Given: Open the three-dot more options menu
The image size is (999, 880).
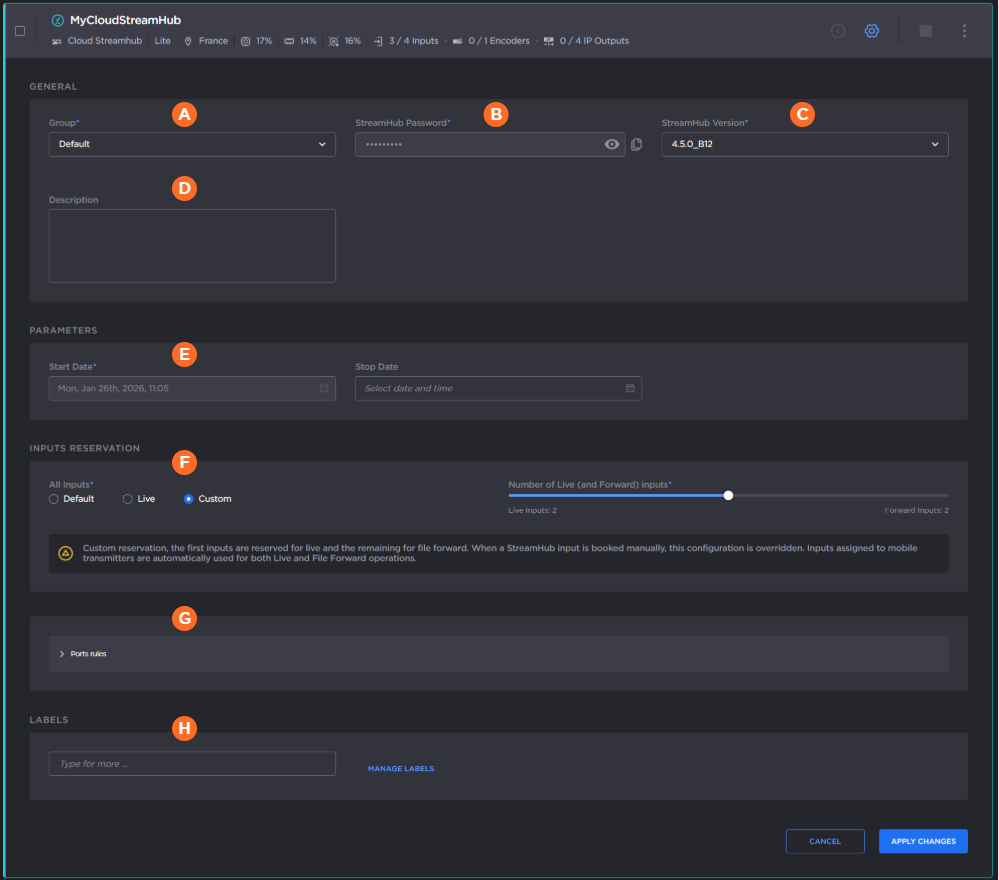Looking at the screenshot, I should (x=964, y=31).
